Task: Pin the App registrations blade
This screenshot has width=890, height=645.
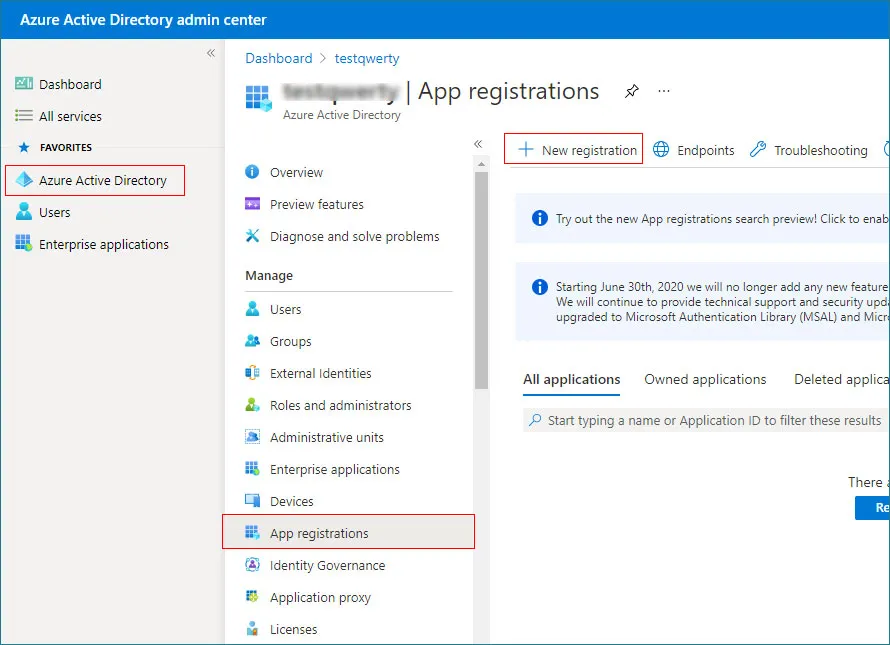Action: [x=632, y=91]
